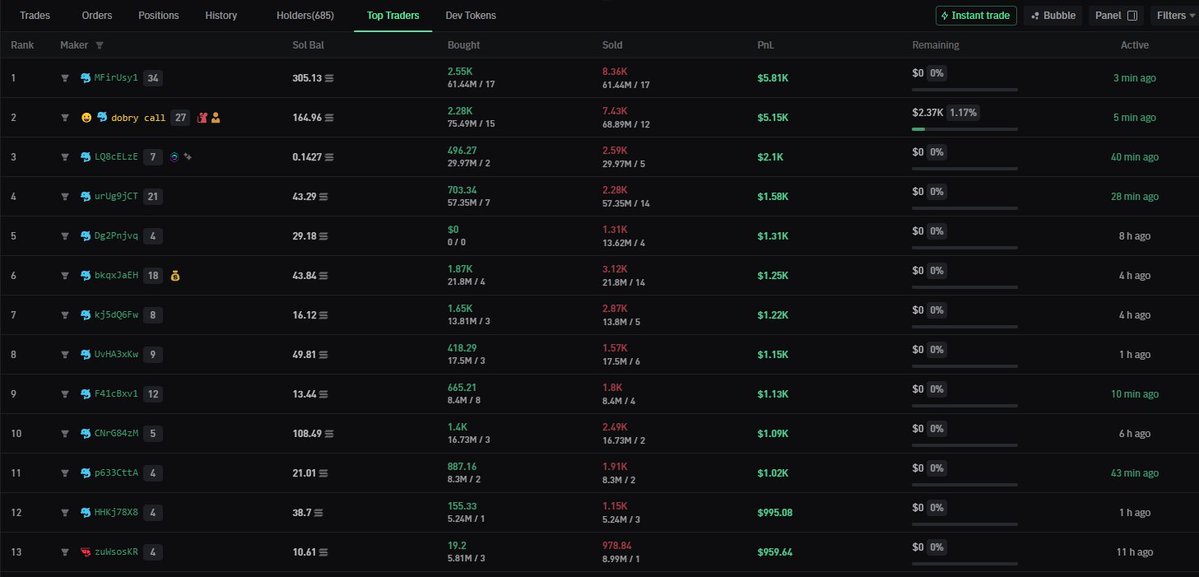Click the SOL icon next to 305.13

click(330, 78)
